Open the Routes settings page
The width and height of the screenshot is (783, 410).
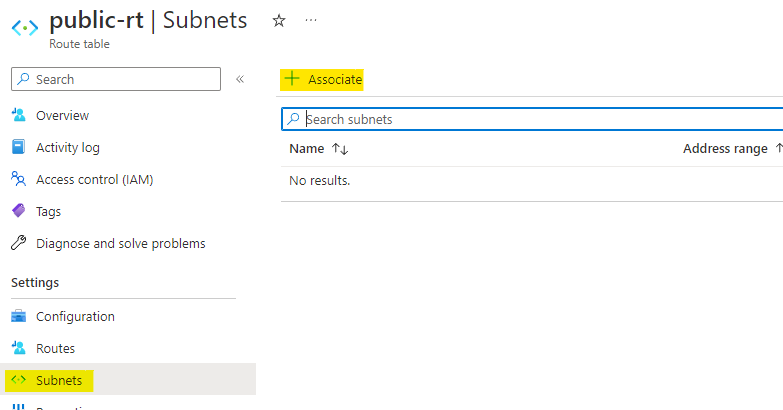55,349
